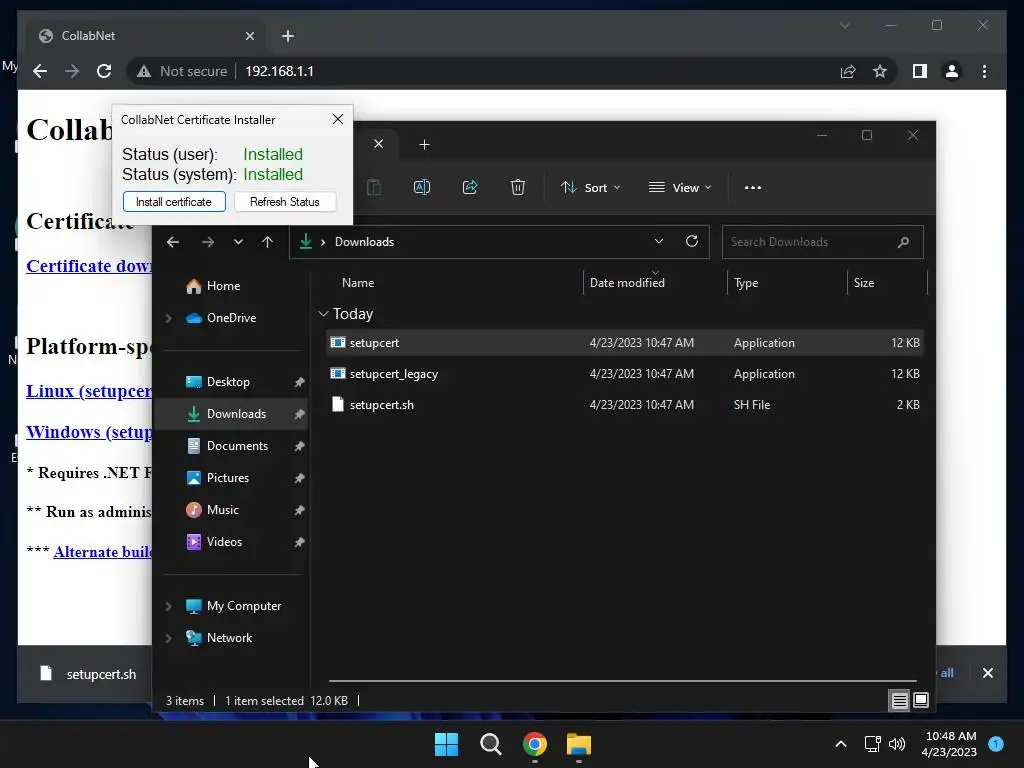
Task: Select the CollabNet browser tab
Action: pyautogui.click(x=144, y=36)
